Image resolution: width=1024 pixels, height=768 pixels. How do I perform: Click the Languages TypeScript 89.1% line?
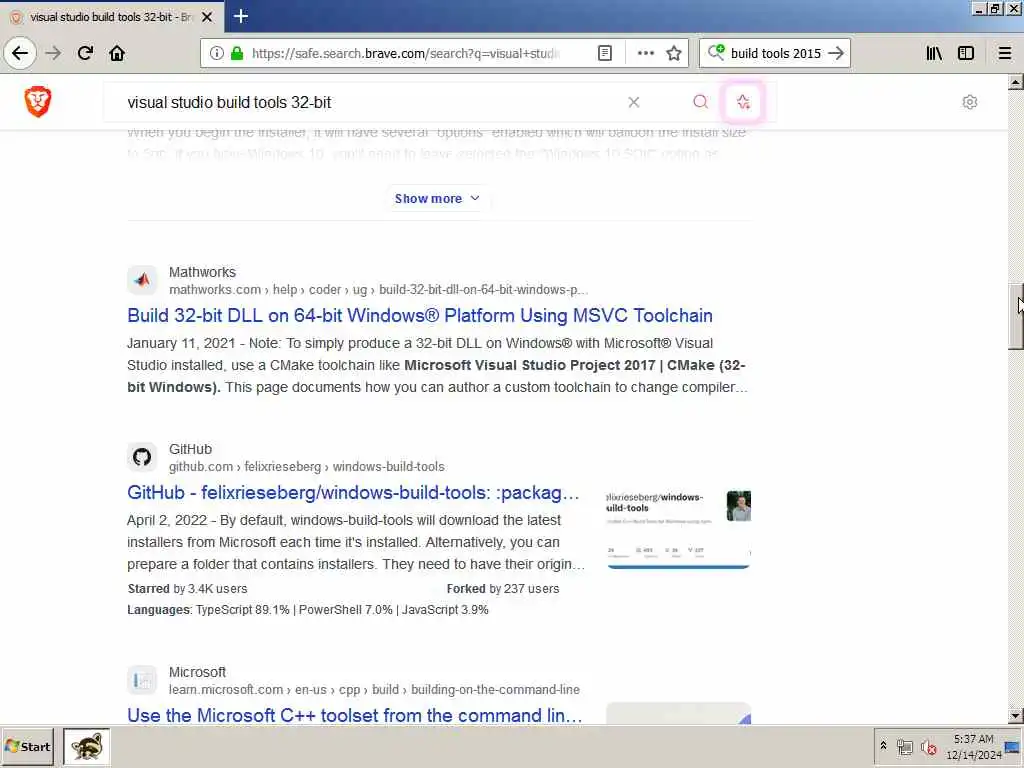pos(308,609)
